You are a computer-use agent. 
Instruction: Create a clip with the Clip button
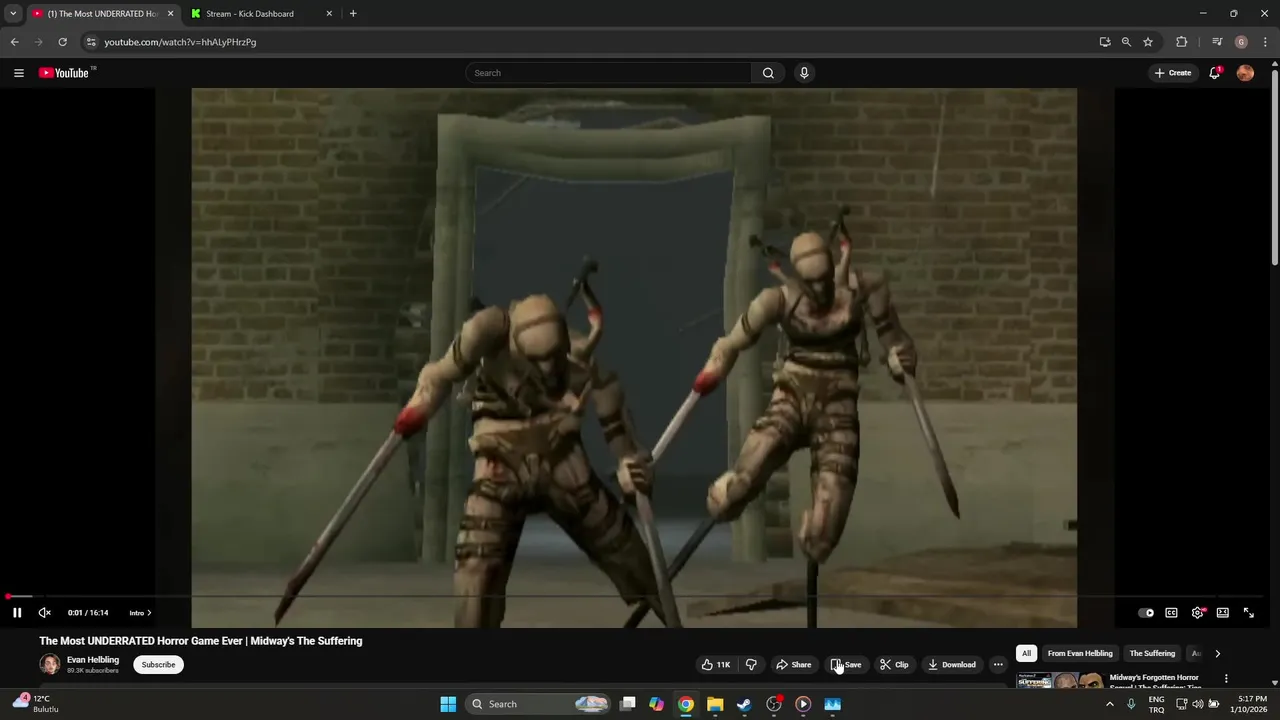(x=894, y=665)
